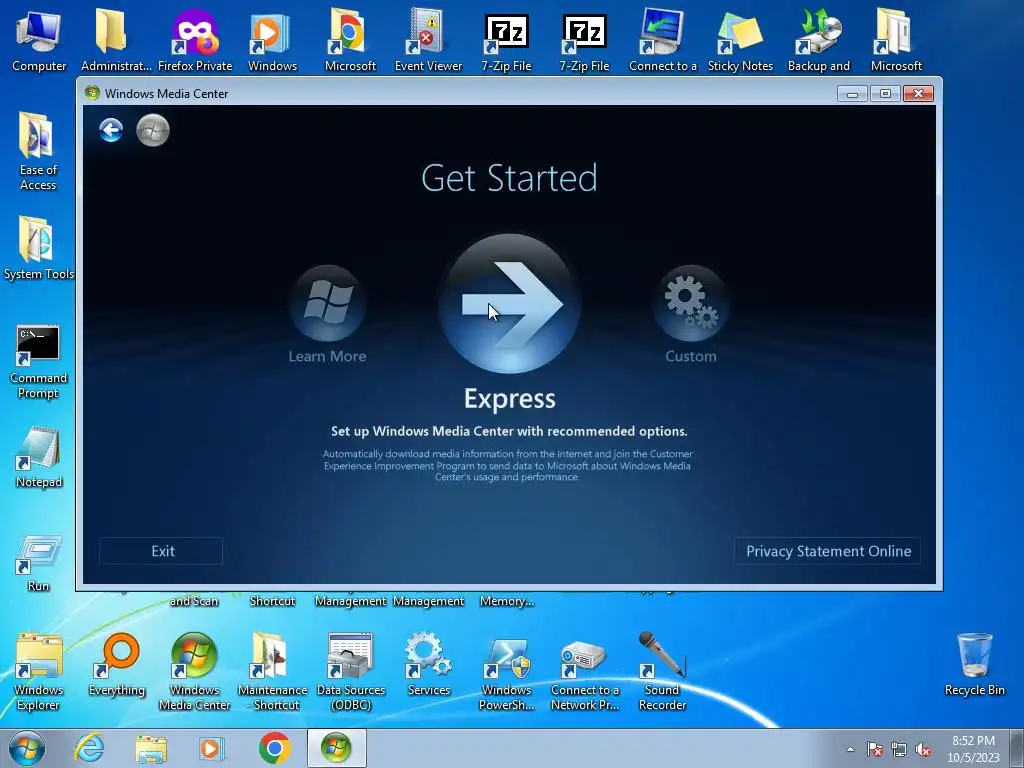Screen dimensions: 1024x768
Task: Open the Windows Start menu
Action: 27,748
